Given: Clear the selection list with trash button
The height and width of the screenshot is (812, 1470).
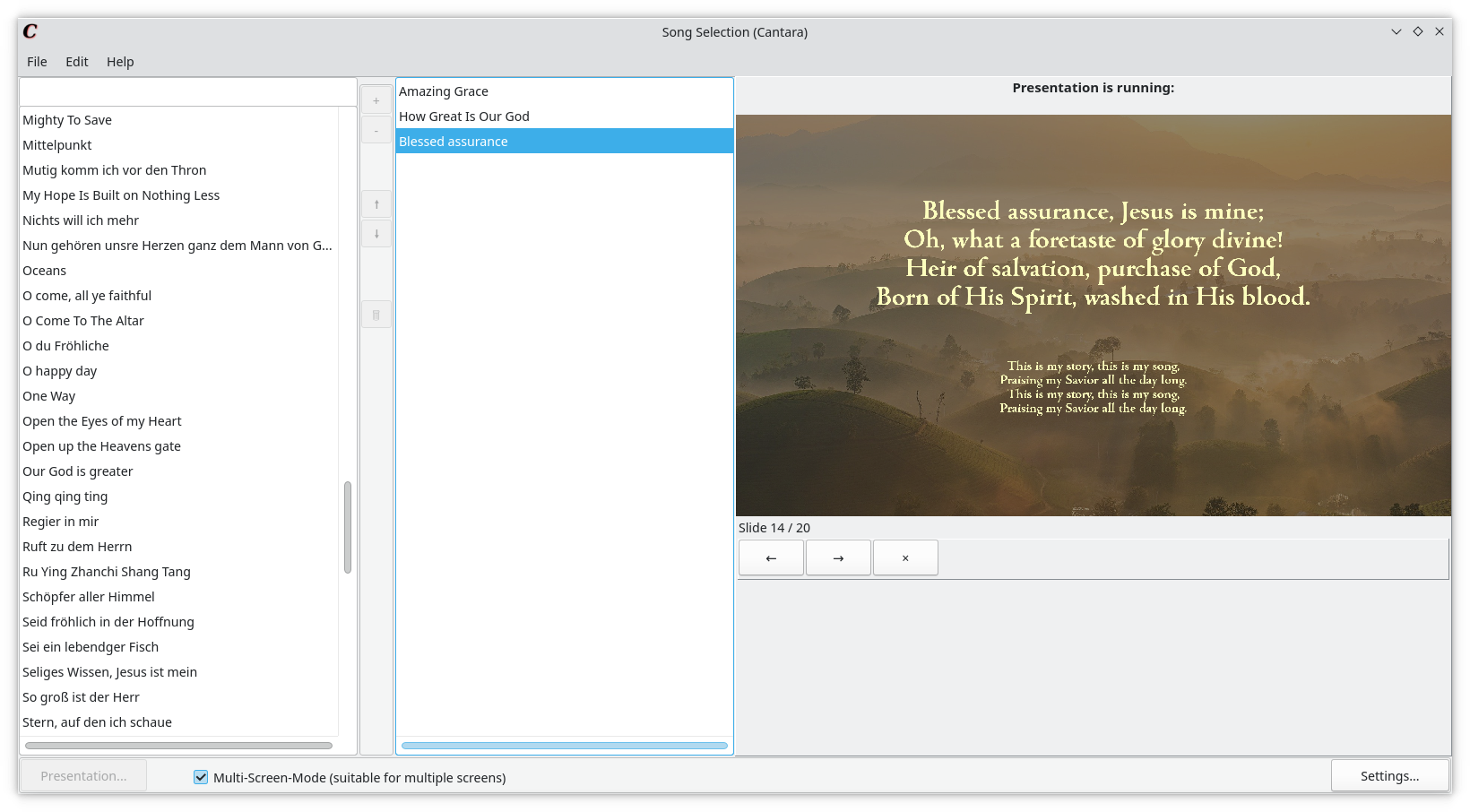Looking at the screenshot, I should coord(376,315).
